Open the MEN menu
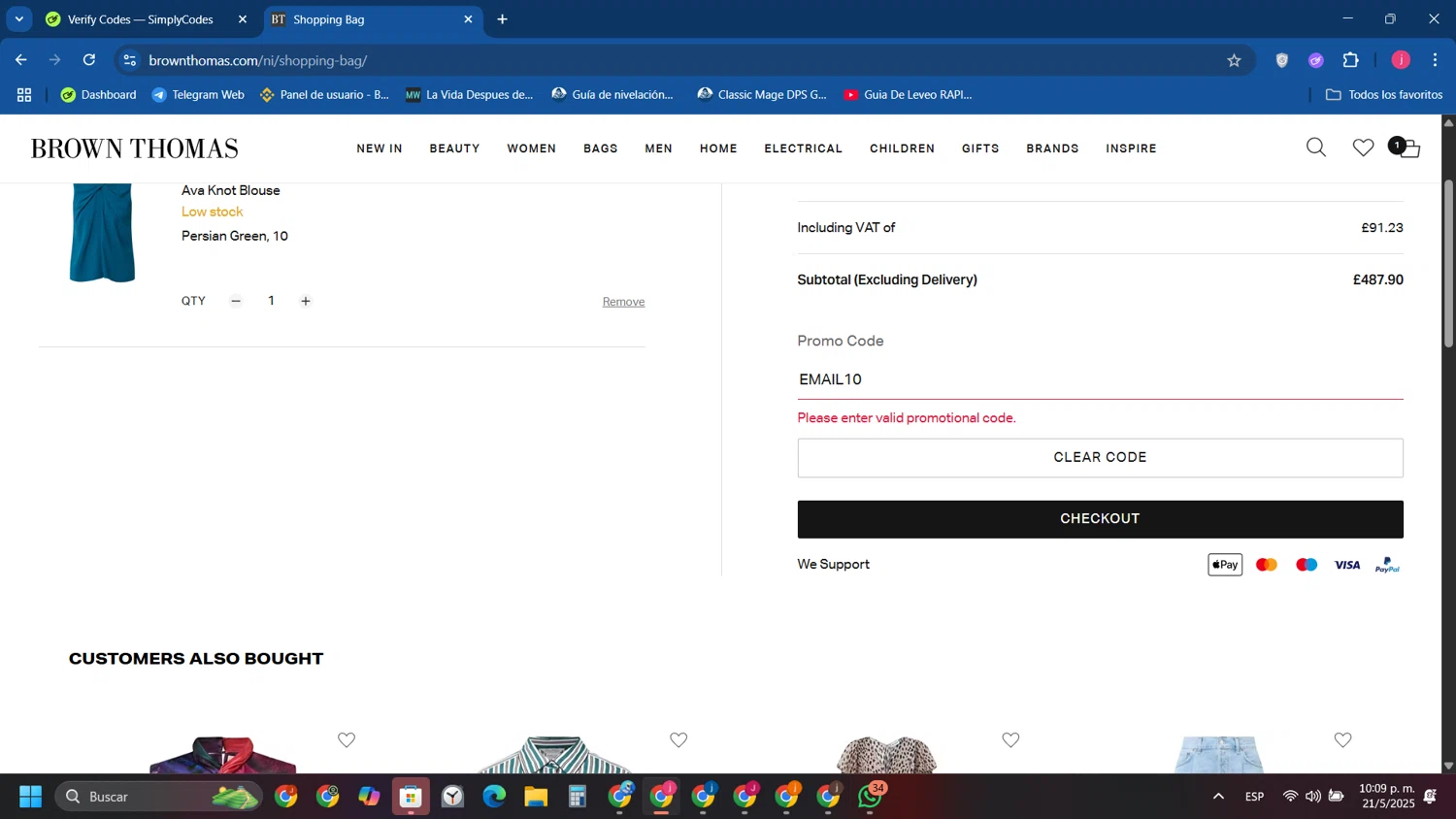 (659, 148)
